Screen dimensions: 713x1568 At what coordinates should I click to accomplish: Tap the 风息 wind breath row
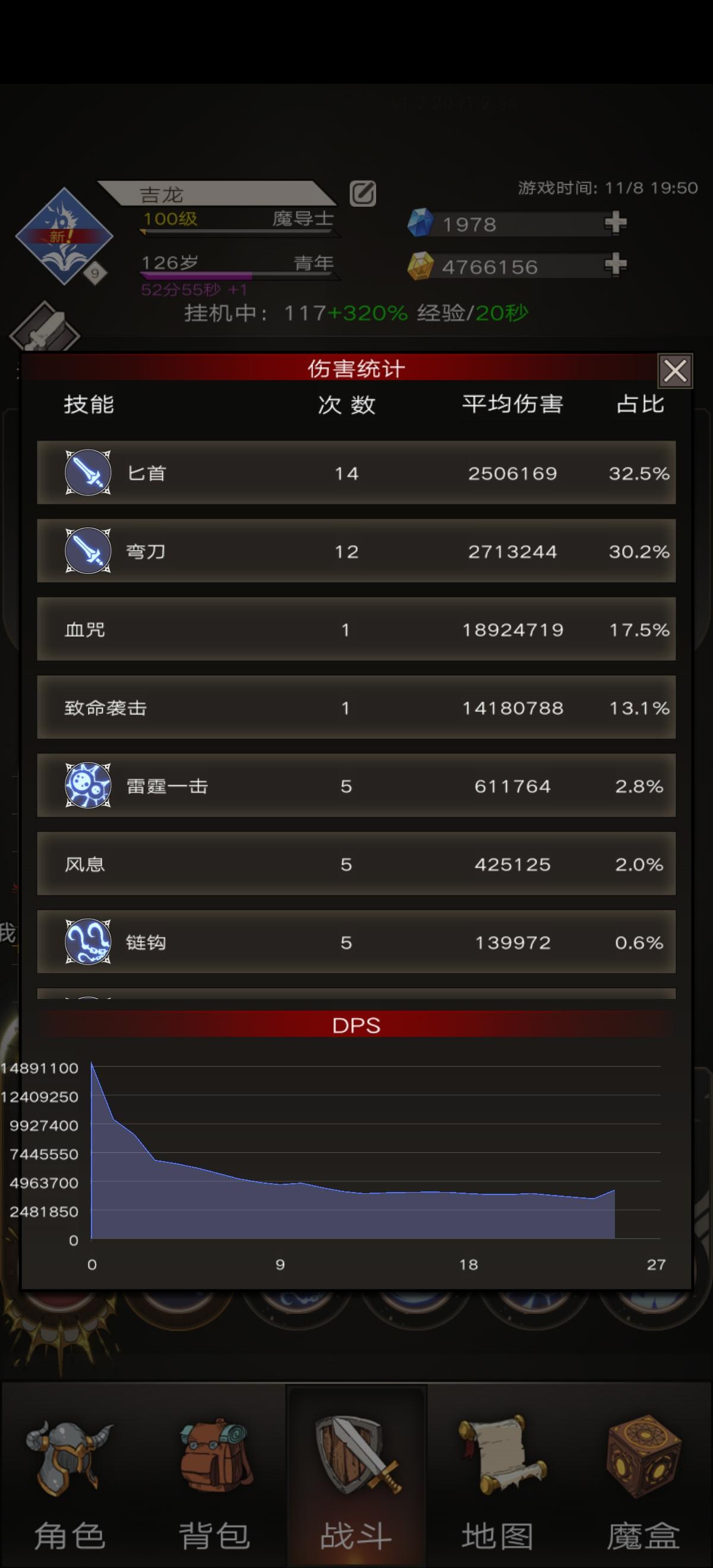(356, 863)
